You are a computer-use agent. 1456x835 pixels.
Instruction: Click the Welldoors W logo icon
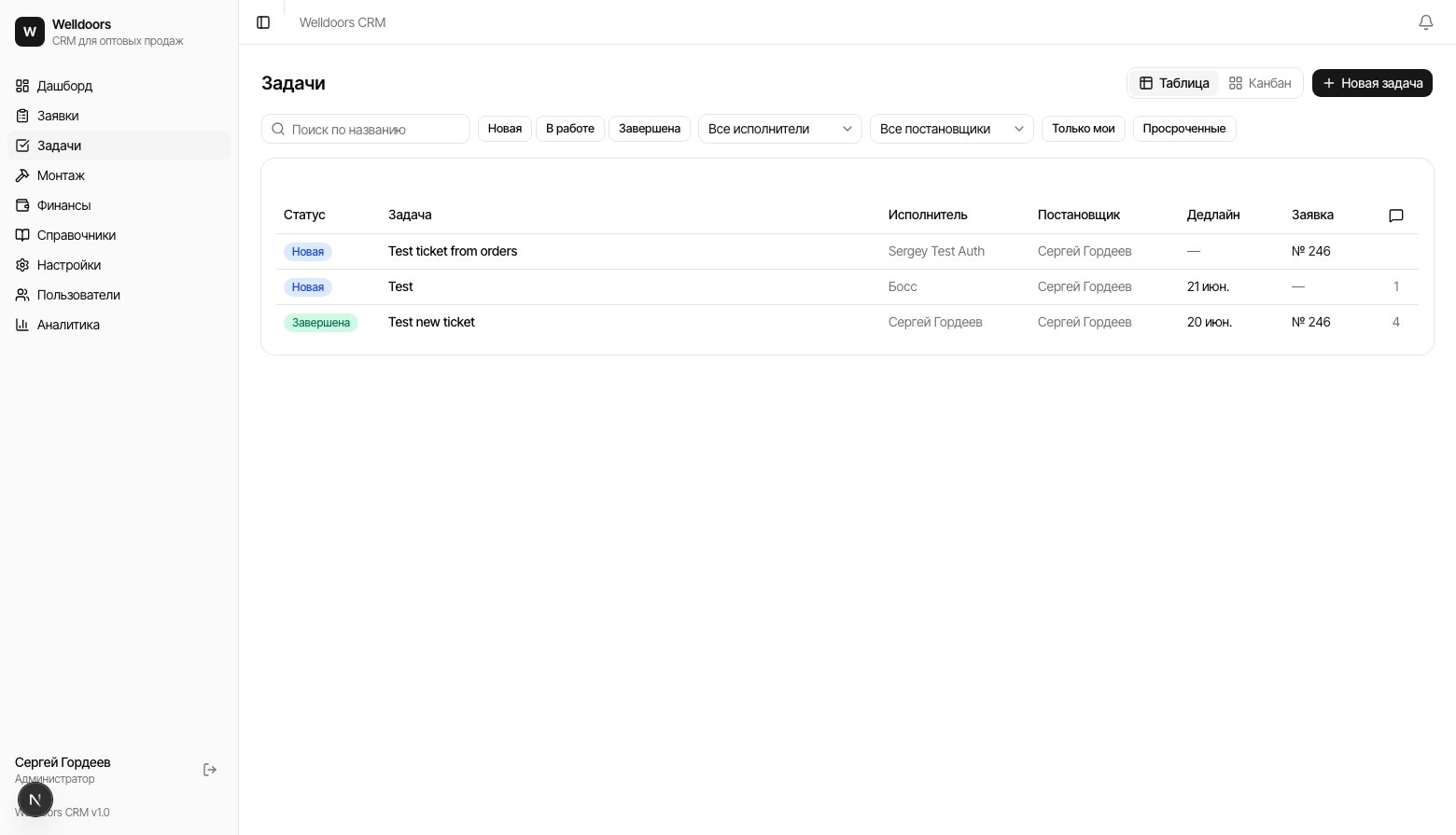30,32
